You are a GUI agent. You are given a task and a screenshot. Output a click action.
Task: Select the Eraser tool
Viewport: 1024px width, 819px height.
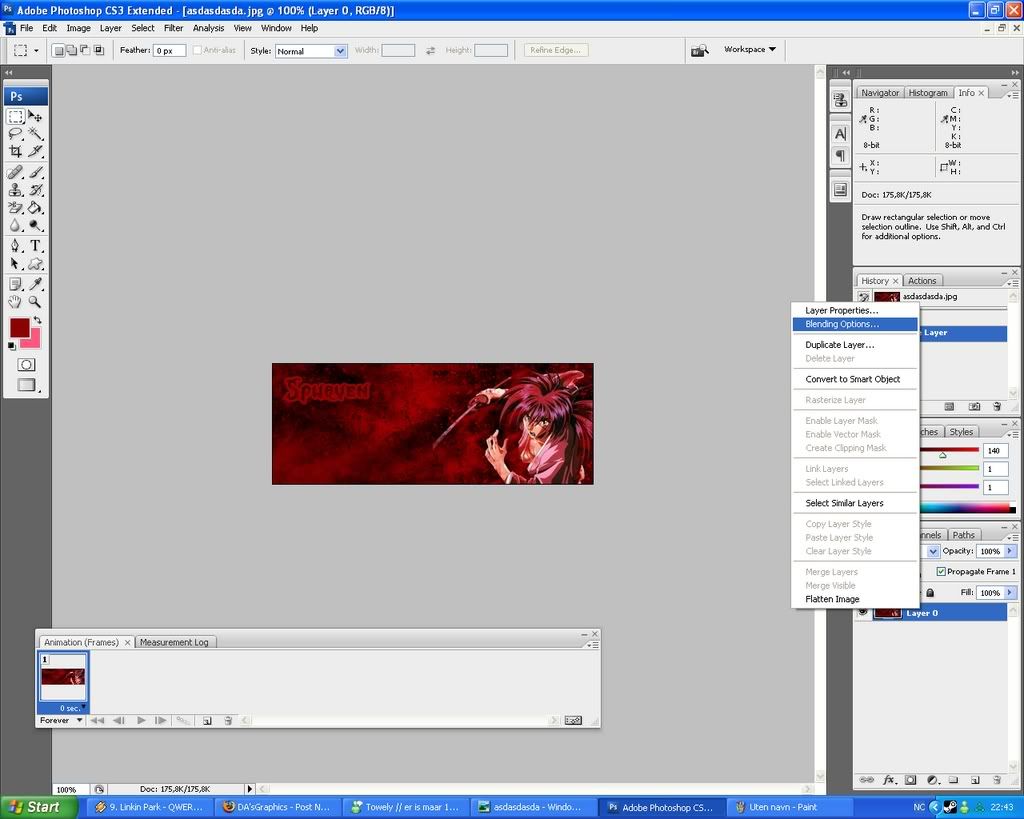16,208
